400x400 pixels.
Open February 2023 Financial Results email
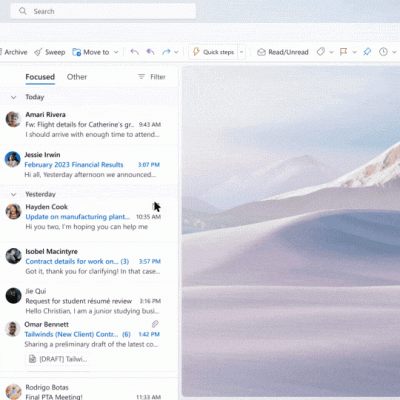pyautogui.click(x=89, y=165)
